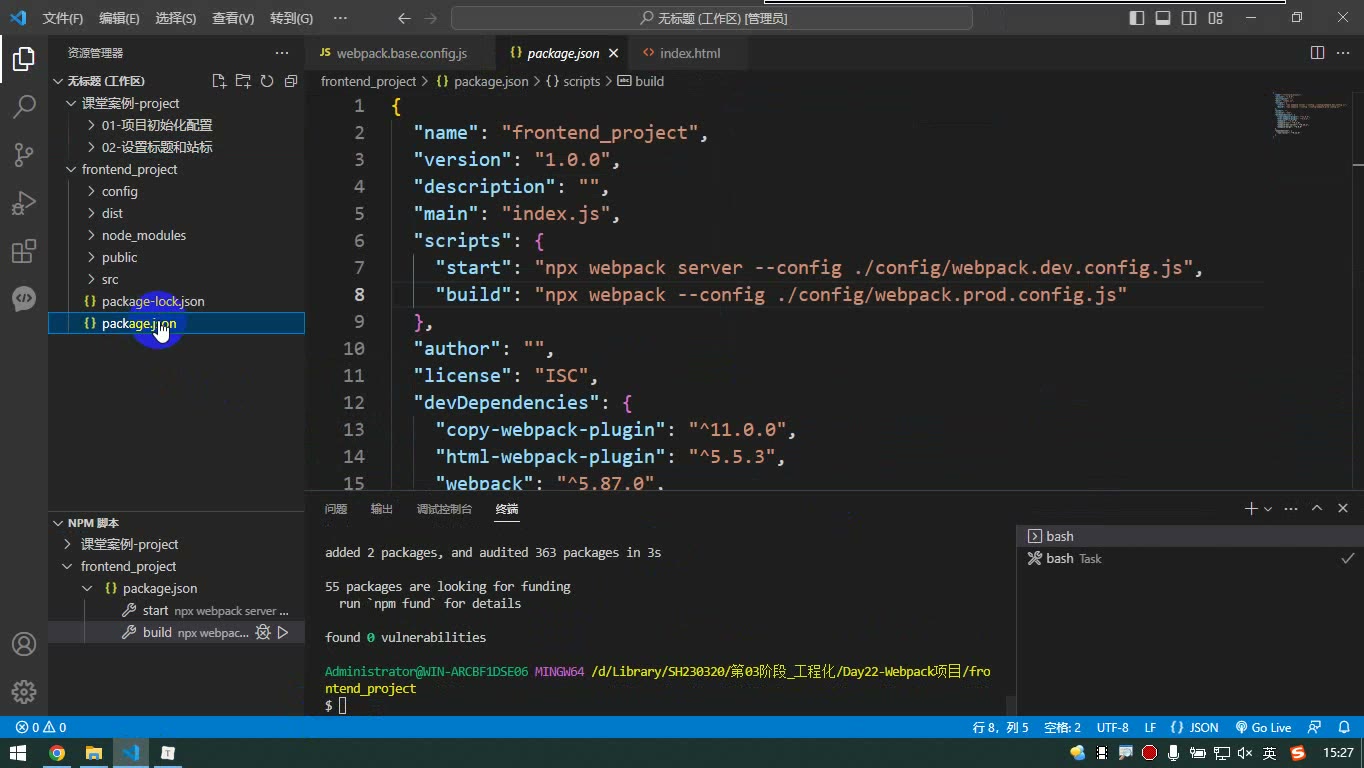This screenshot has height=768, width=1364.
Task: Click the New File icon in explorer
Action: (219, 81)
